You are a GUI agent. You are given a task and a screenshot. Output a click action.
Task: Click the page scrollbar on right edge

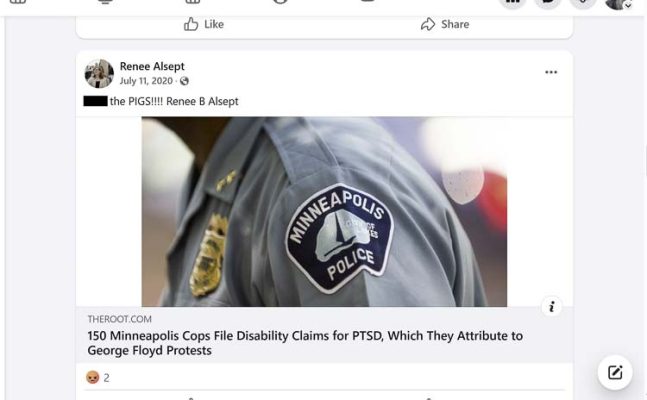(645, 161)
